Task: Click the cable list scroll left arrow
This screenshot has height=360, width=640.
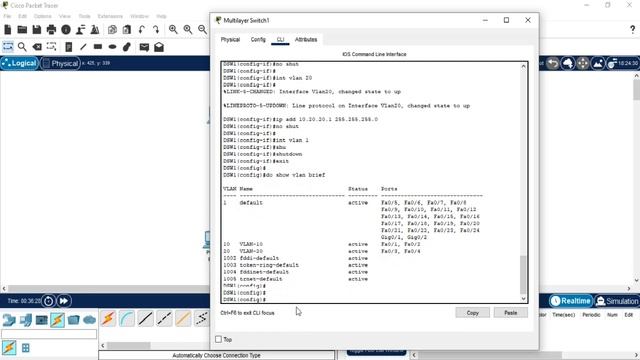Action: [103, 345]
